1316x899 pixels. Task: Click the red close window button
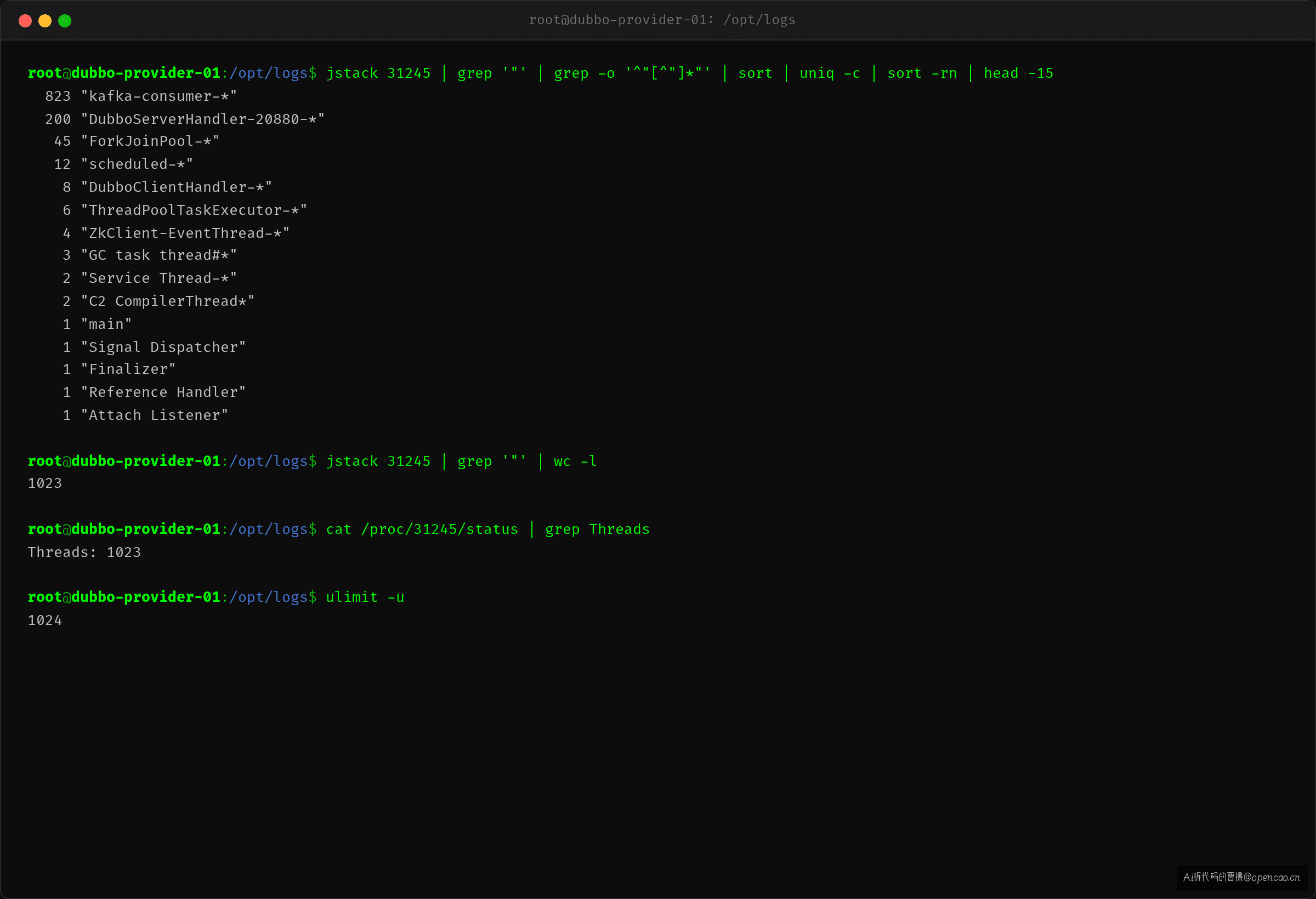[25, 21]
